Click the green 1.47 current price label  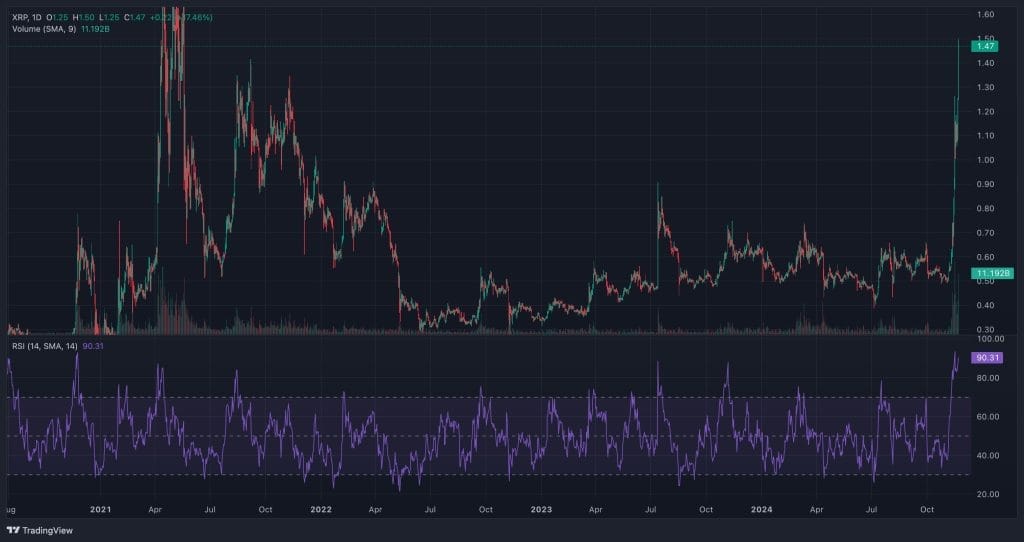[984, 46]
